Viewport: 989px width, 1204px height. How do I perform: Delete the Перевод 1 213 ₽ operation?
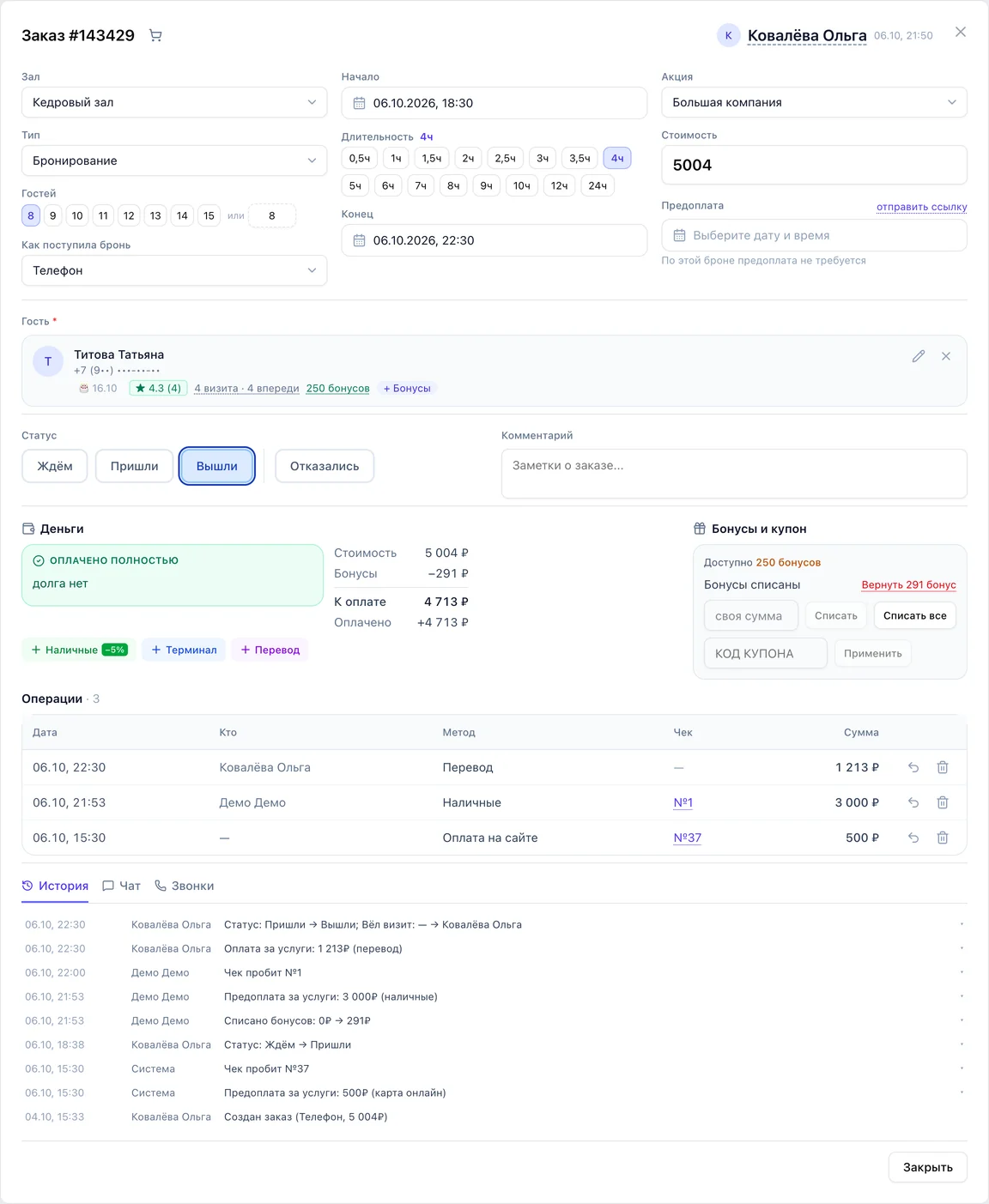pyautogui.click(x=943, y=767)
